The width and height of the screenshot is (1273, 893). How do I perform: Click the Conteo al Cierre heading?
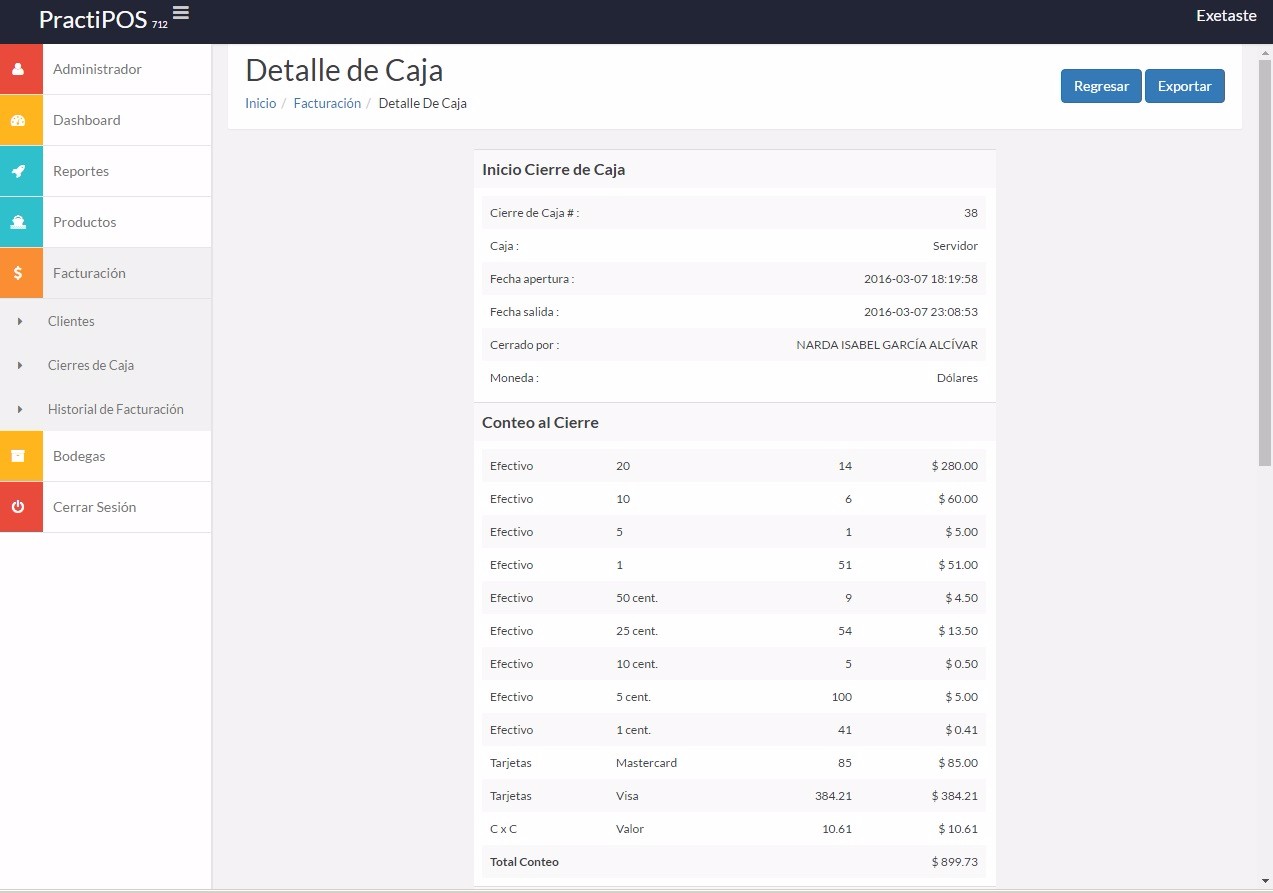click(540, 423)
